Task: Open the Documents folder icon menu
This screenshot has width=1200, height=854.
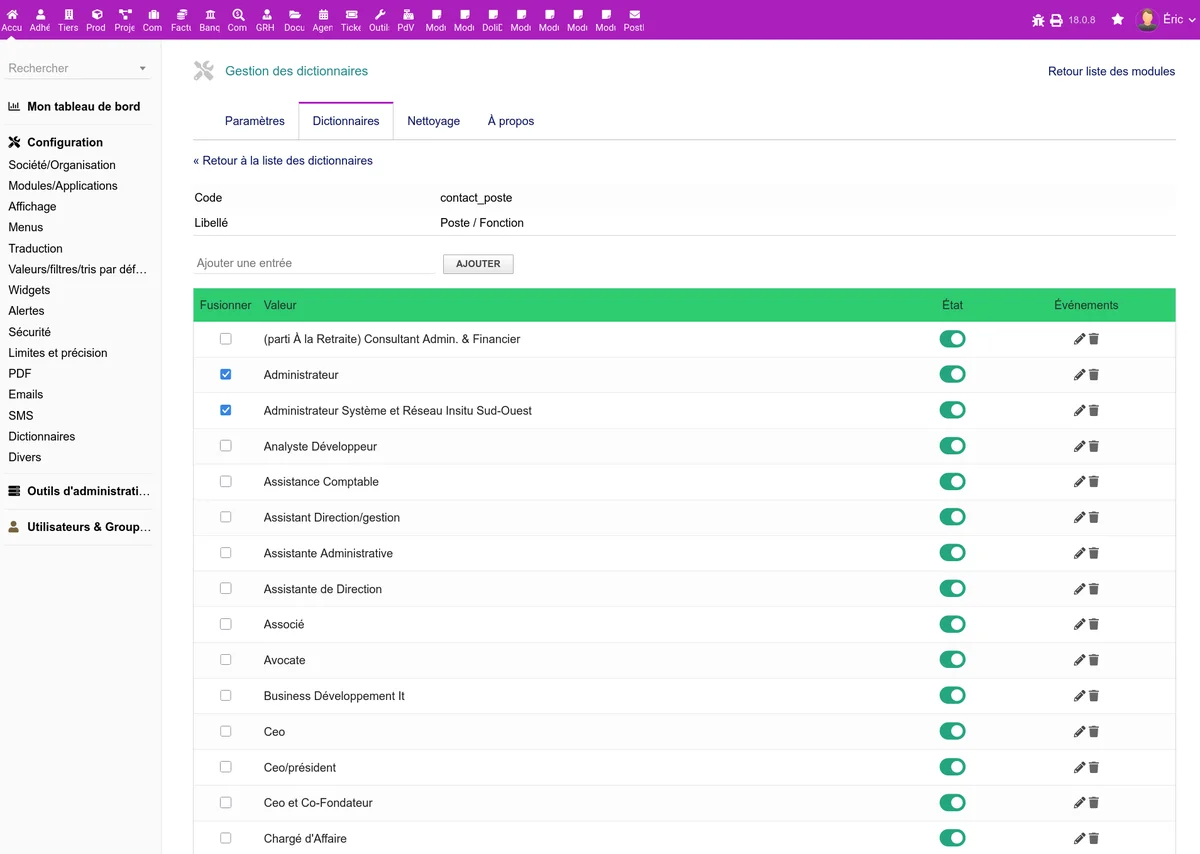Action: (x=294, y=15)
